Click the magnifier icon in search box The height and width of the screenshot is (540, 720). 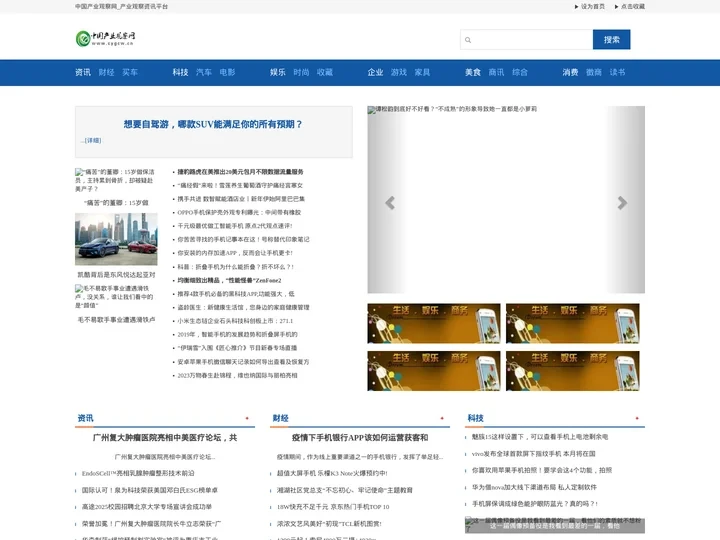468,40
